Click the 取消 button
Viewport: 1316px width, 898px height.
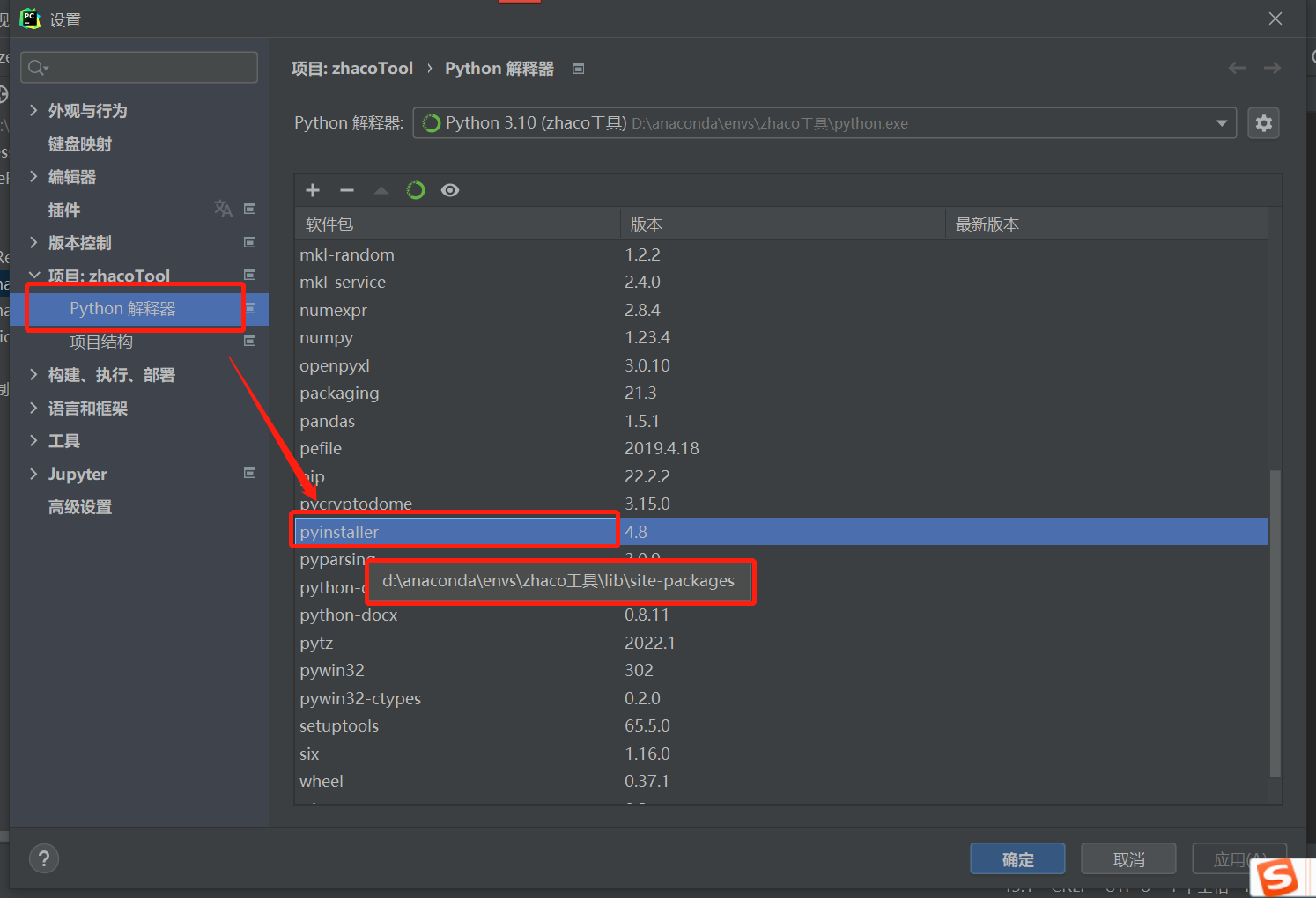[x=1128, y=859]
